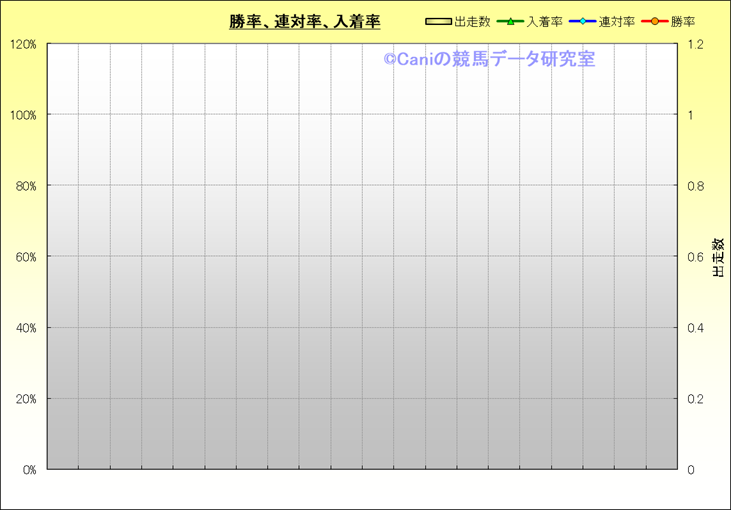Select the vertical 出走数 right axis title
Viewport: 731px width, 510px height.
718,258
